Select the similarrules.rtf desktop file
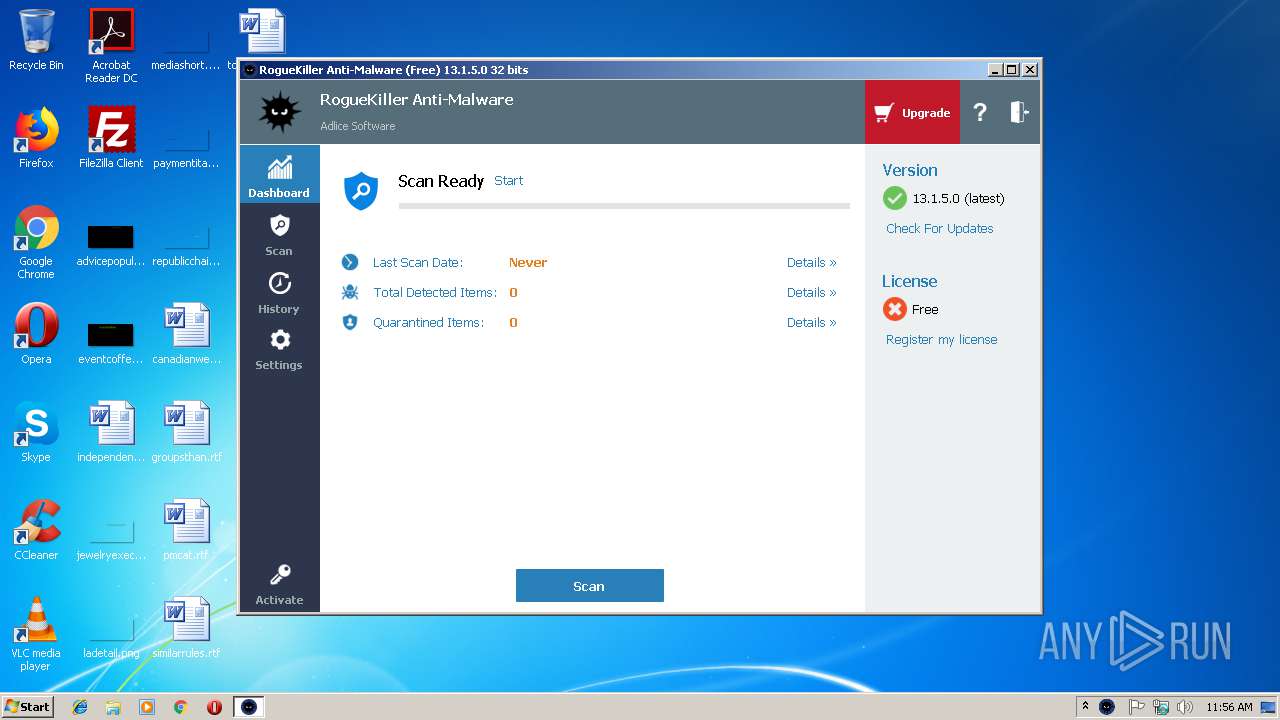1280x720 pixels. point(186,628)
